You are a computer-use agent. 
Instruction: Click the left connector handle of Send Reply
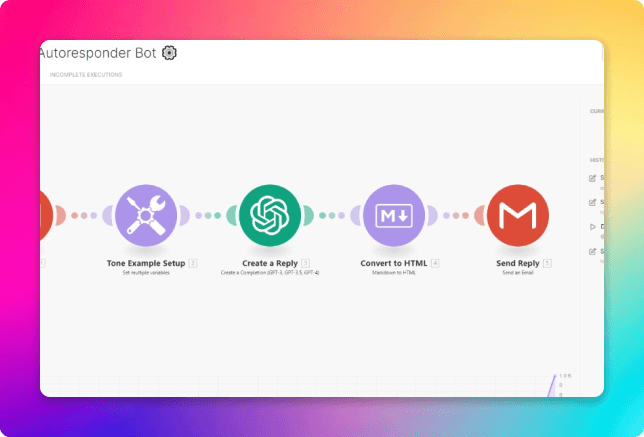480,215
